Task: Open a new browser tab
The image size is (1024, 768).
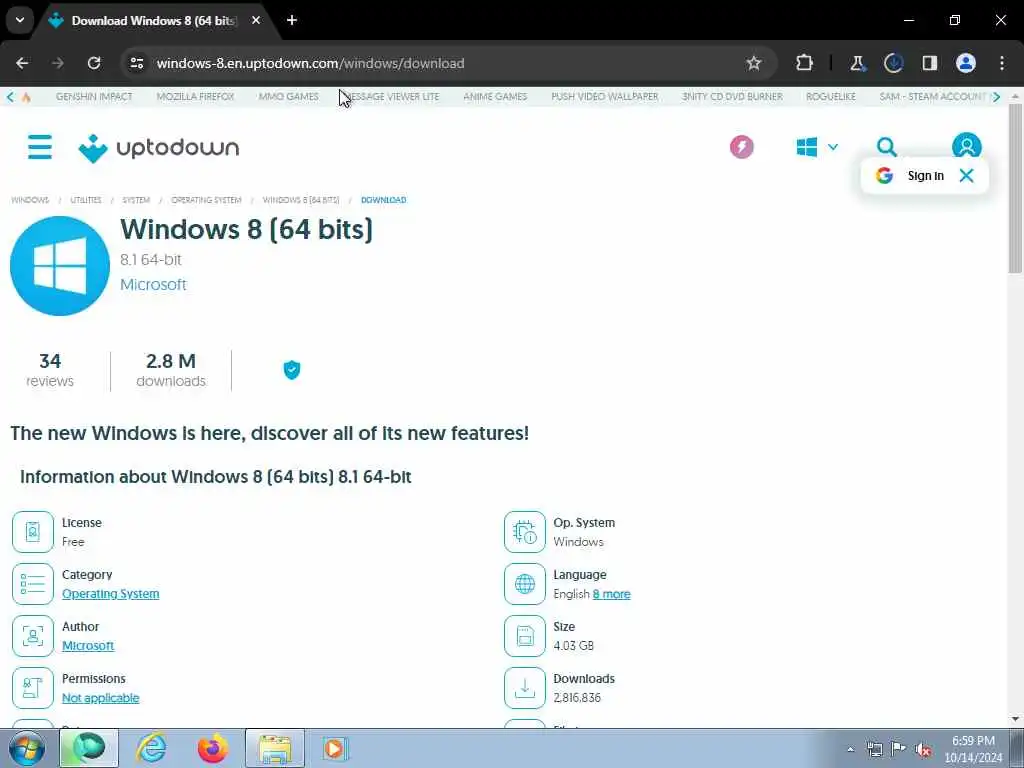Action: coord(292,20)
